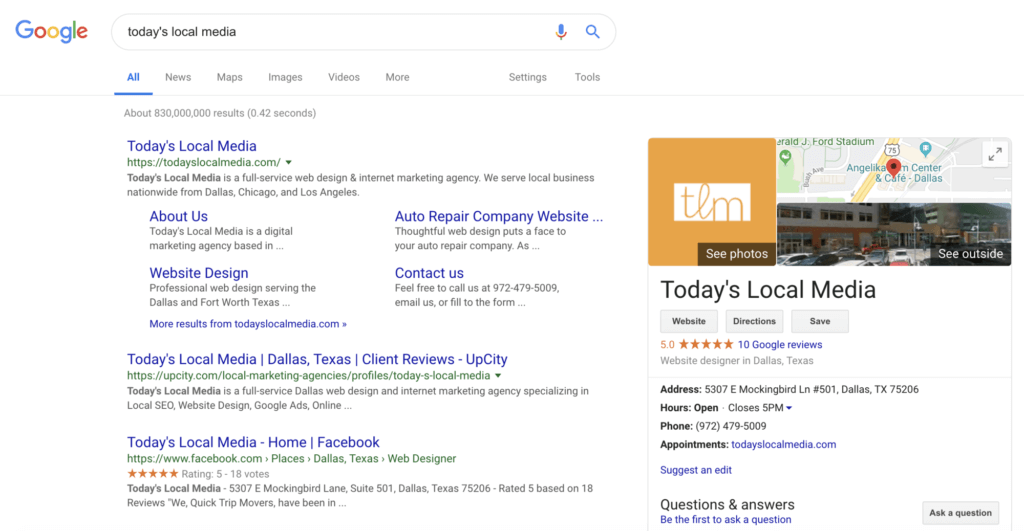Click the Facebook result star rating

(152, 474)
